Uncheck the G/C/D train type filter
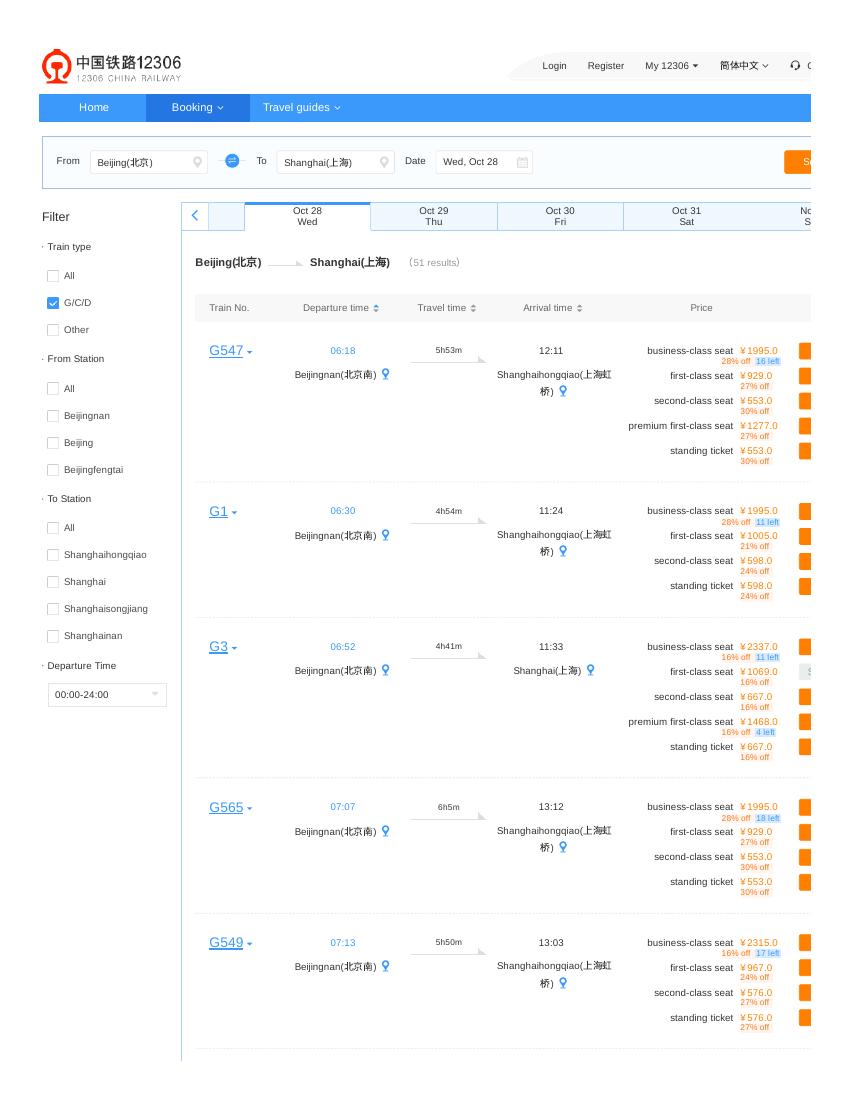The width and height of the screenshot is (850, 1100). 53,303
